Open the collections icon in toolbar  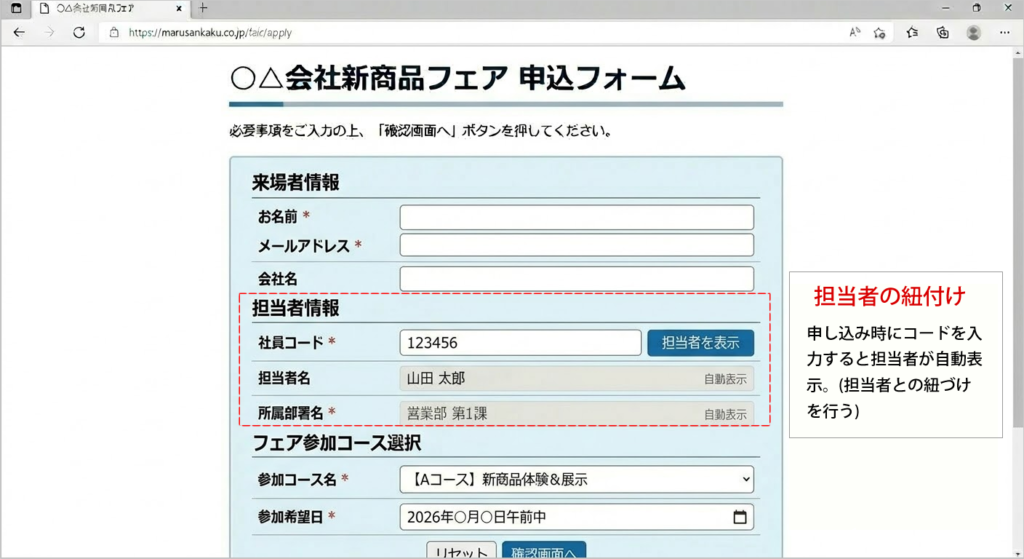pos(942,32)
